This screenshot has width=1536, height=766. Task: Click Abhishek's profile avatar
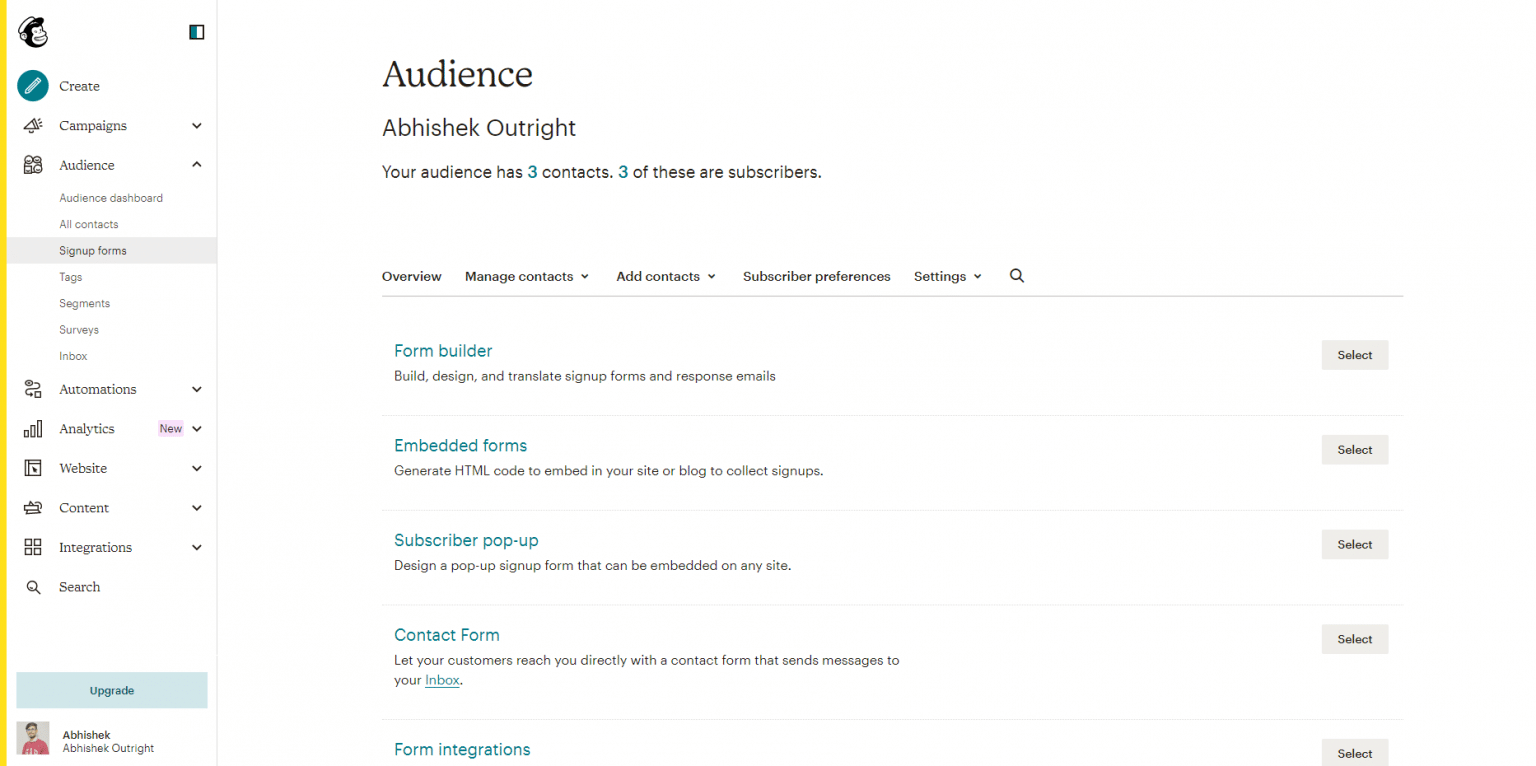[x=33, y=738]
